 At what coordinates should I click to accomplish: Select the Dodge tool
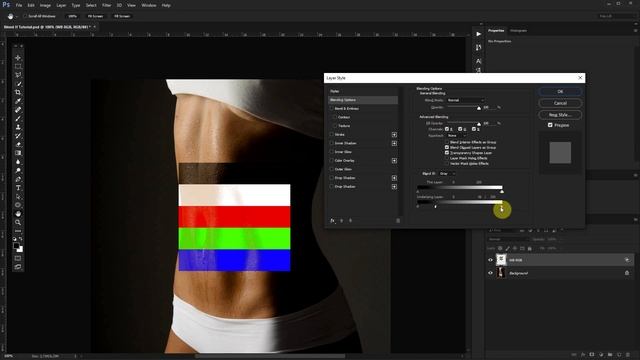click(x=18, y=170)
